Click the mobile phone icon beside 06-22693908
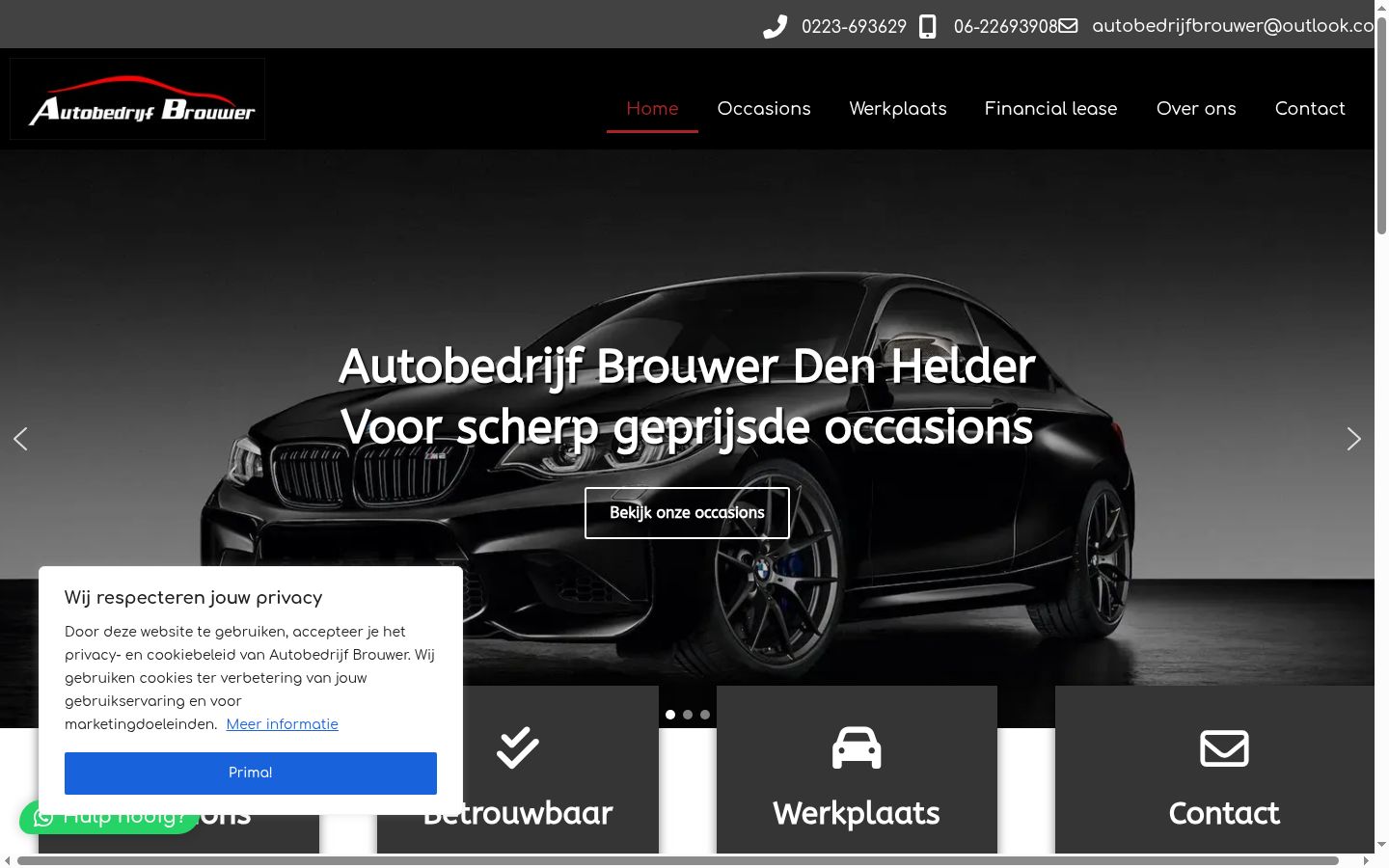The width and height of the screenshot is (1389, 868). (927, 27)
